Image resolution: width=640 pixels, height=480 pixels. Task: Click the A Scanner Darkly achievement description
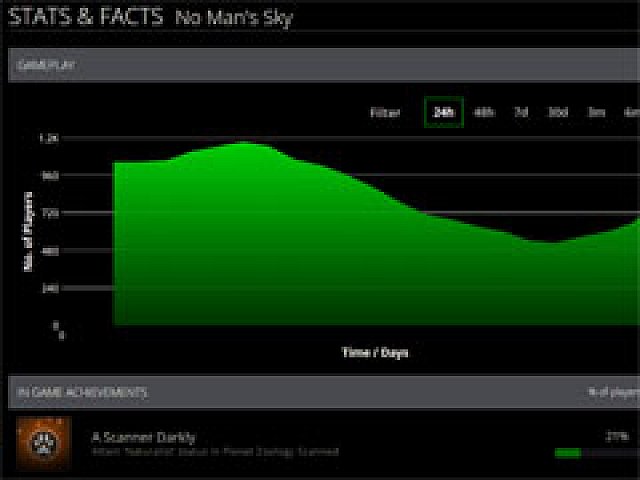point(216,452)
